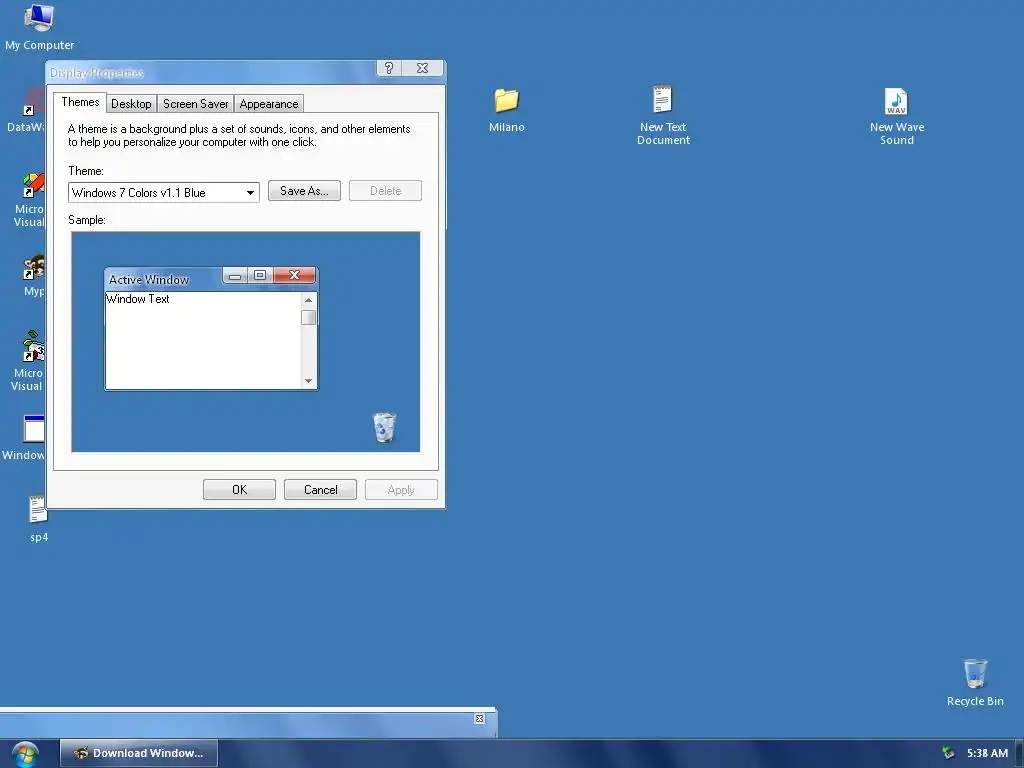This screenshot has width=1024, height=768.
Task: Confirm with the OK button
Action: pos(239,490)
